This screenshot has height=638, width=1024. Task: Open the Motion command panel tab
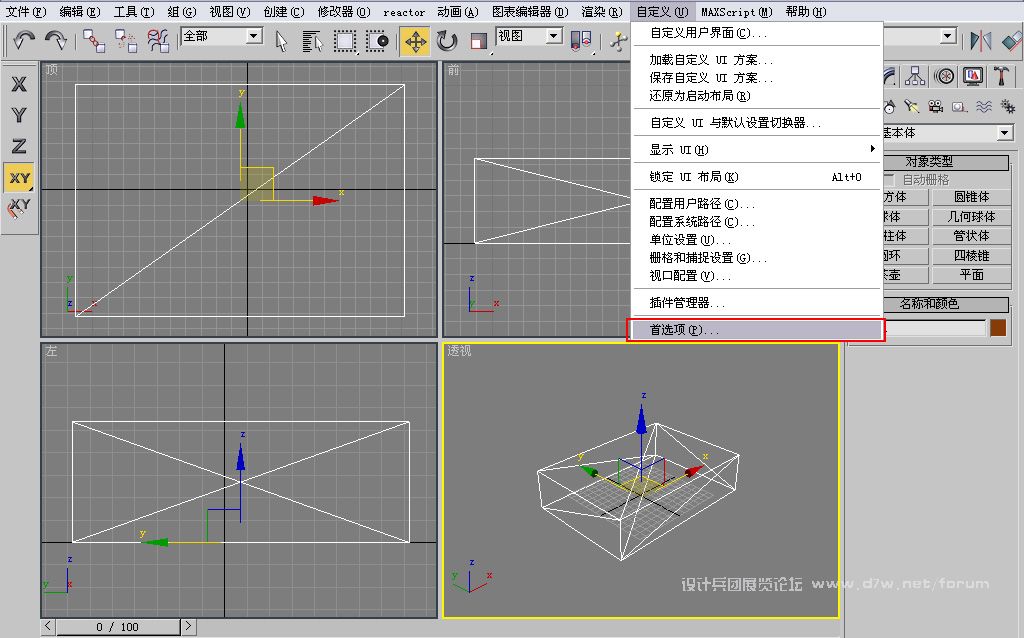(x=944, y=76)
